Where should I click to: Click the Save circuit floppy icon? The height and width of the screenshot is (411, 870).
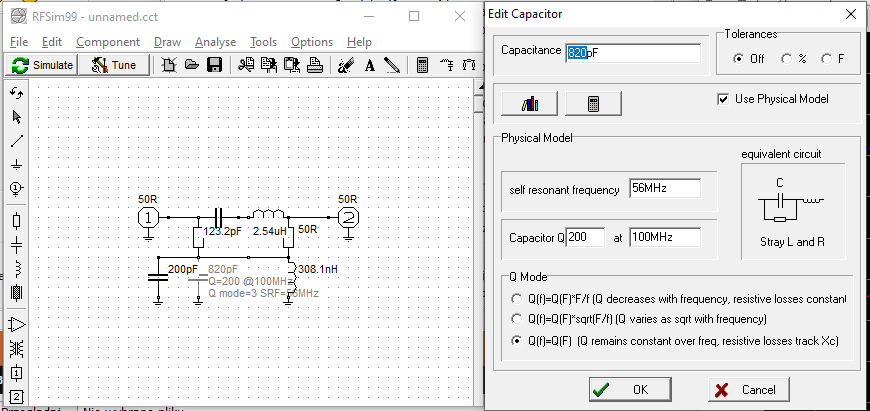point(214,66)
